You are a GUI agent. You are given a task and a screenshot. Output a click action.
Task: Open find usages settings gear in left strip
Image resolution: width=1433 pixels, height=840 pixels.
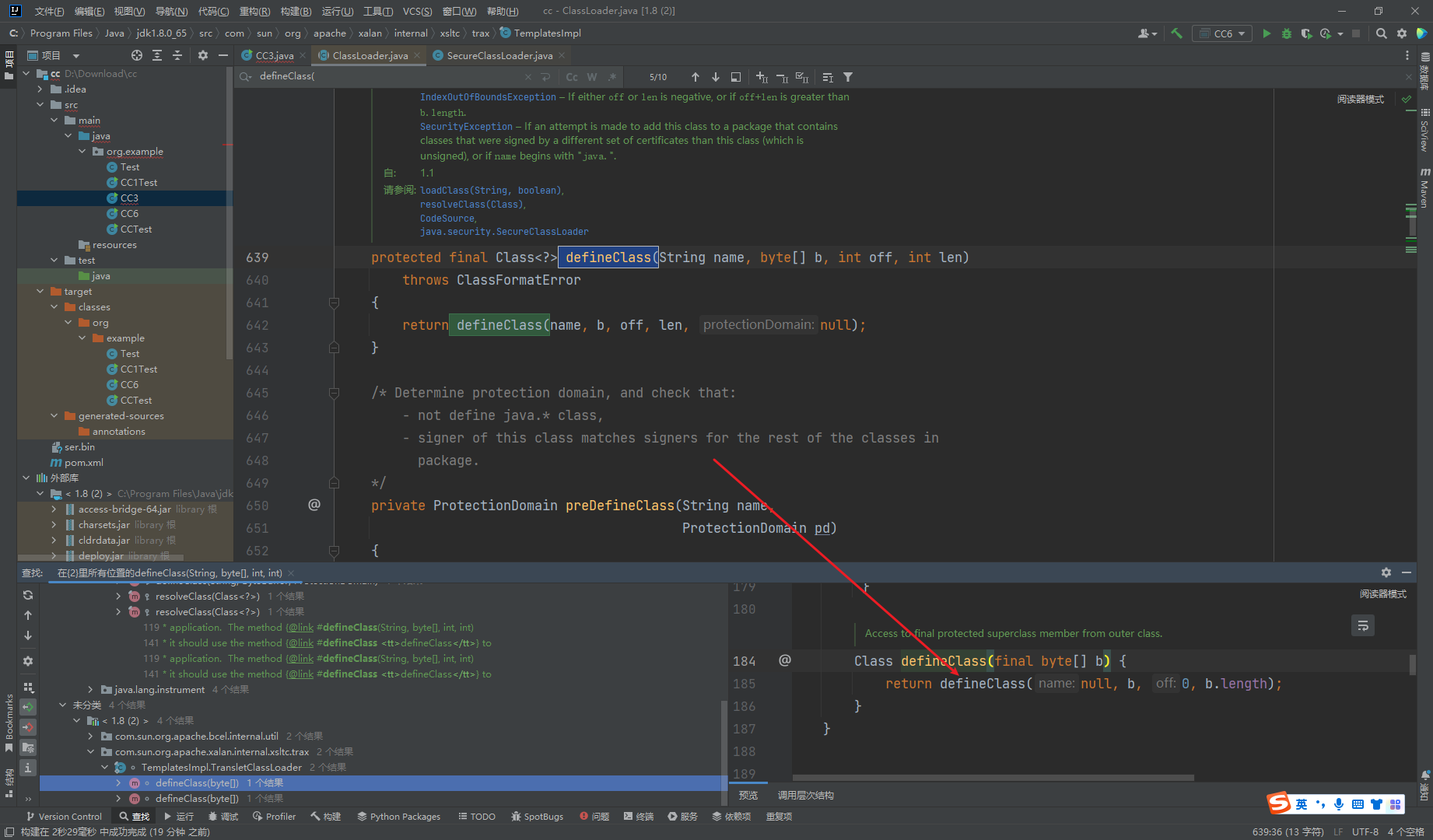(x=28, y=661)
